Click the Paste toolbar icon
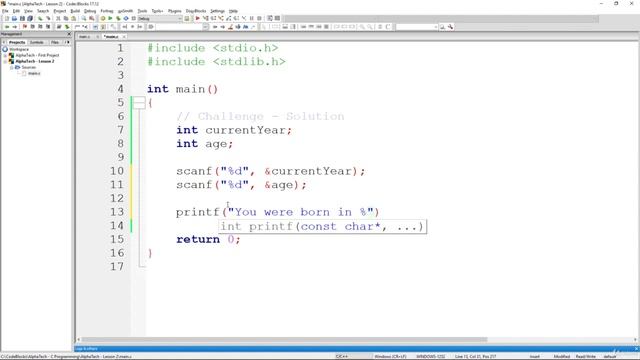Viewport: 640px width, 360px height. [x=73, y=18]
